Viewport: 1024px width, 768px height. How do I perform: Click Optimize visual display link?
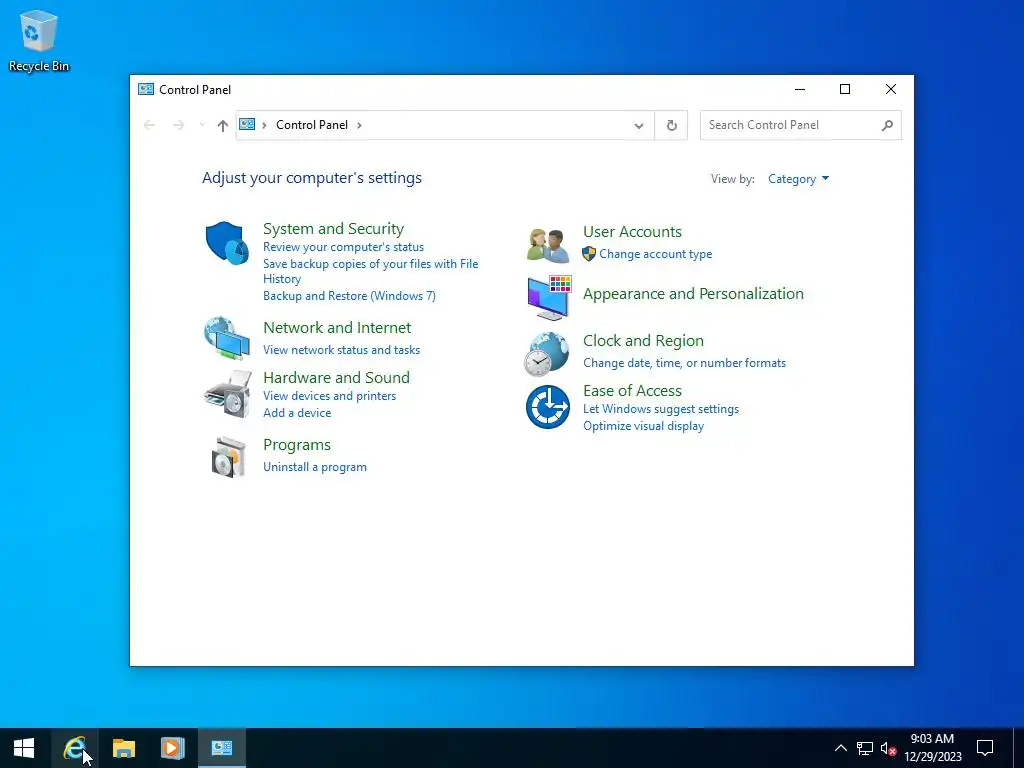643,426
